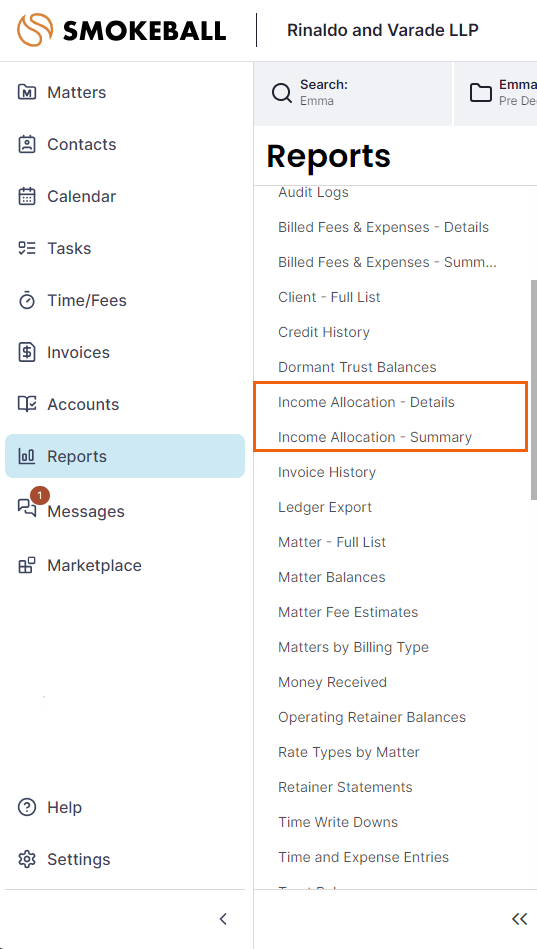Screen dimensions: 537x949
Task: Click the reports list vertical scrollbar
Action: click(x=533, y=389)
